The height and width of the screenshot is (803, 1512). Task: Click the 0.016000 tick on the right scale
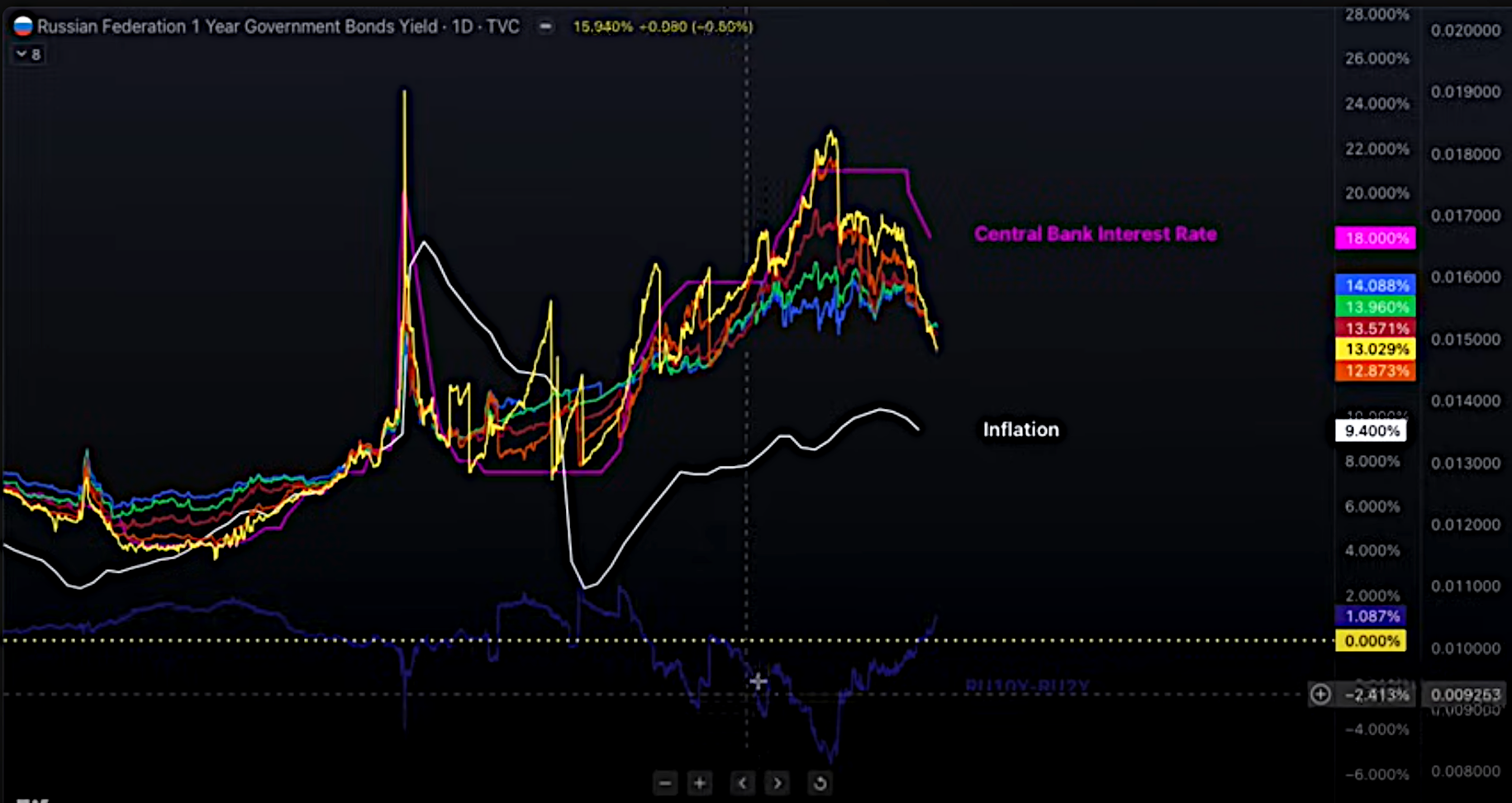tap(1466, 277)
